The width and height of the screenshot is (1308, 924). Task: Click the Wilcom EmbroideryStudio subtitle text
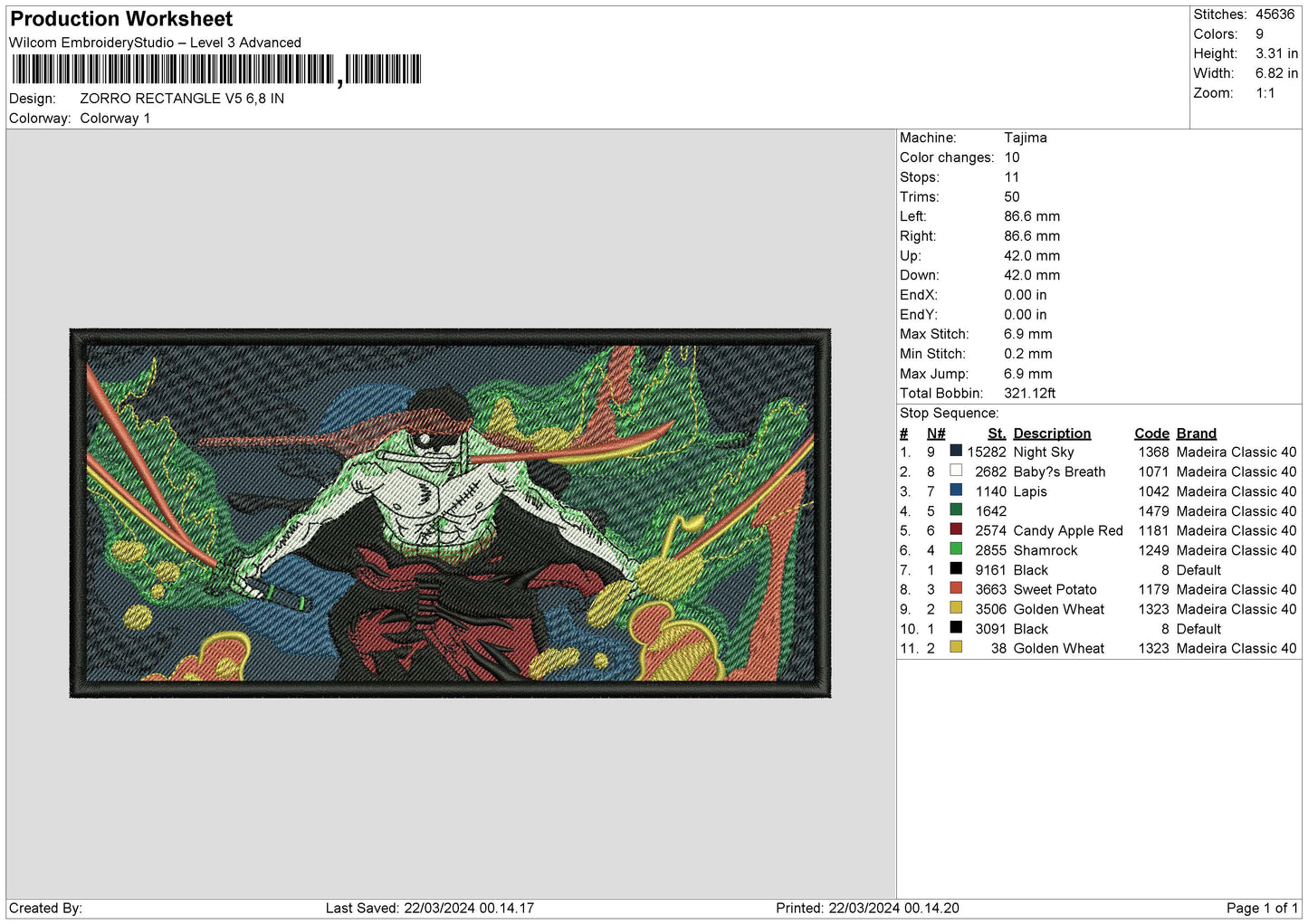(x=155, y=43)
